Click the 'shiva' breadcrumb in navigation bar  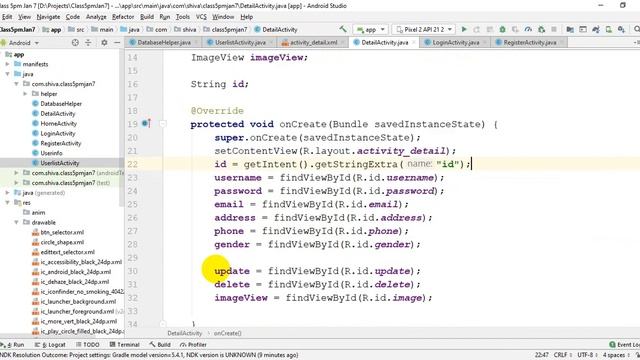189,29
